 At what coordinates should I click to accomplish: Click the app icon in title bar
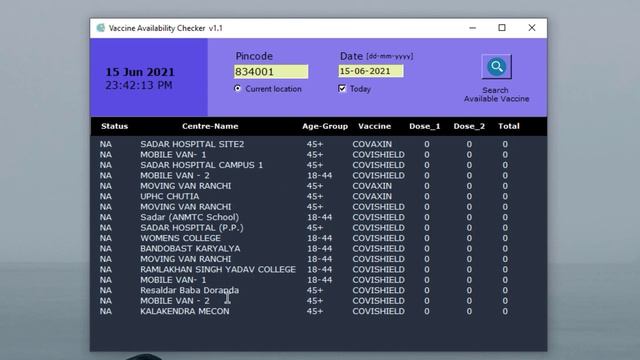point(100,28)
